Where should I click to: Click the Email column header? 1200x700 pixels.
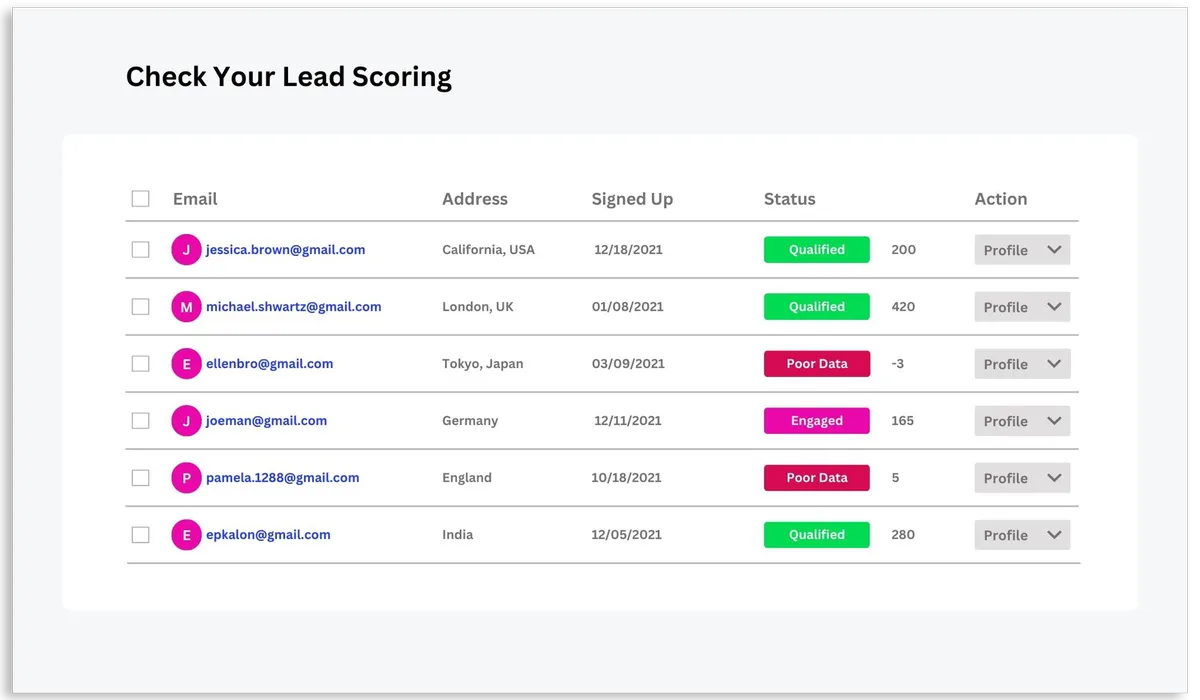click(195, 199)
